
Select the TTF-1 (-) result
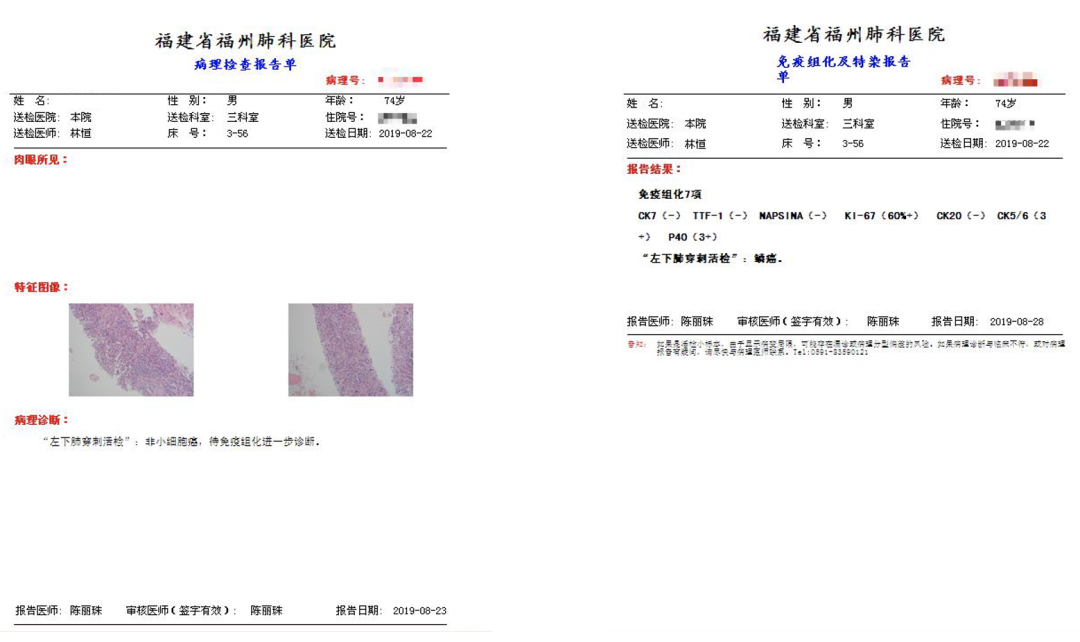pos(720,216)
